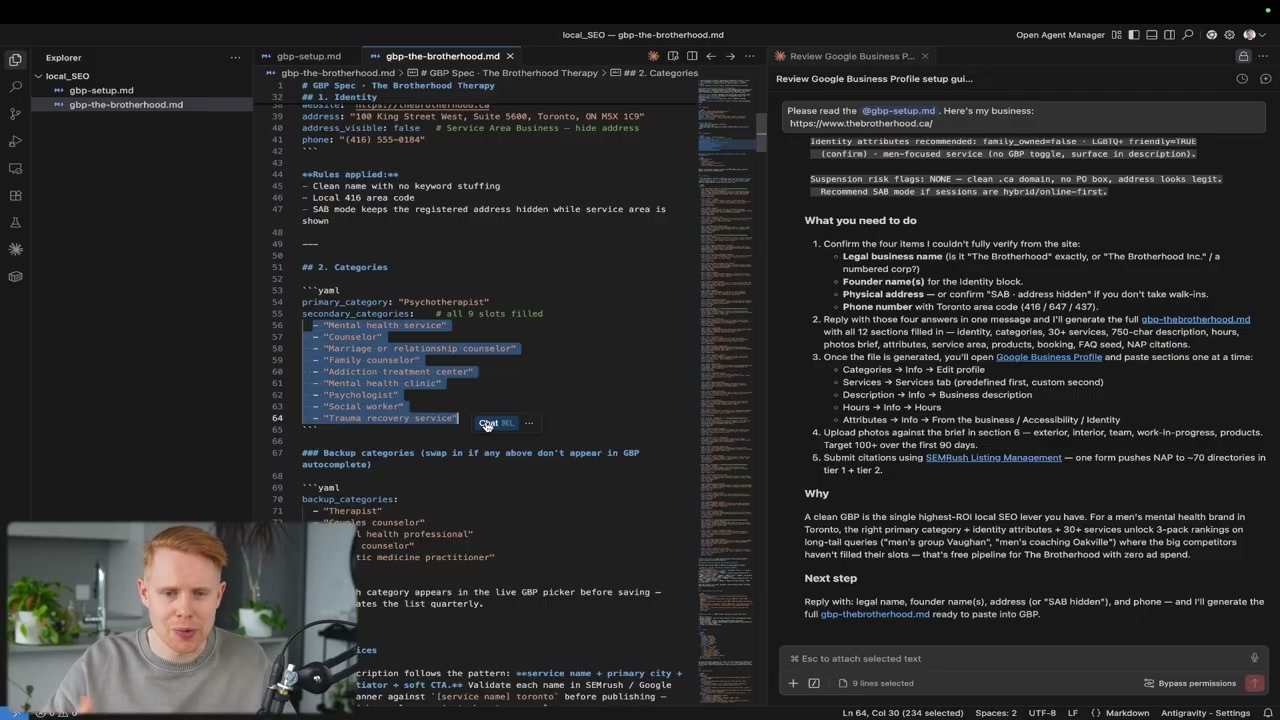
Task: Click the search magnifier in title bar
Action: (1188, 35)
